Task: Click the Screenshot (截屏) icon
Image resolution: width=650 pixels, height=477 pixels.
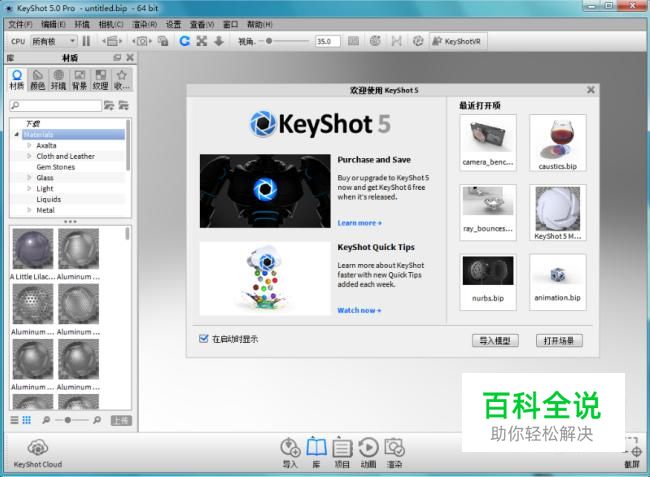Action: point(633,455)
